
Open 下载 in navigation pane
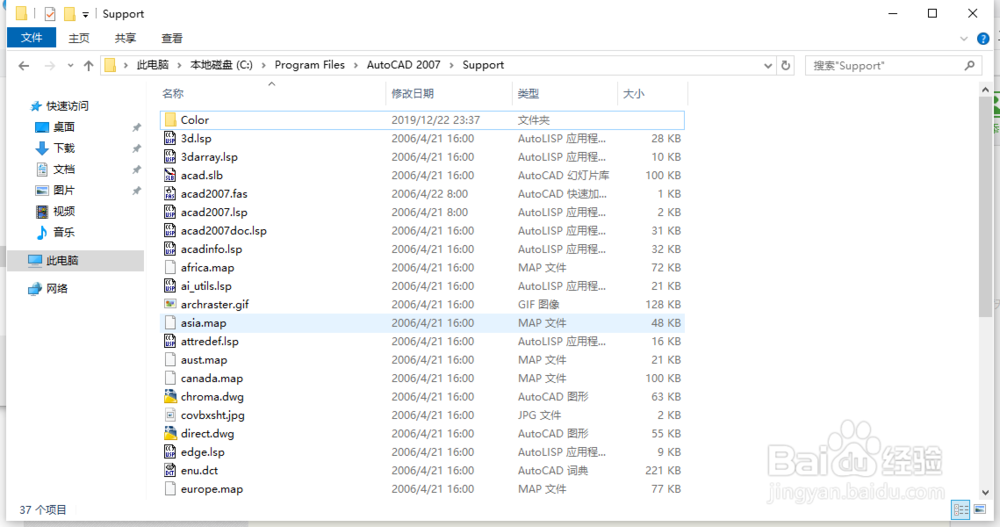[x=64, y=148]
